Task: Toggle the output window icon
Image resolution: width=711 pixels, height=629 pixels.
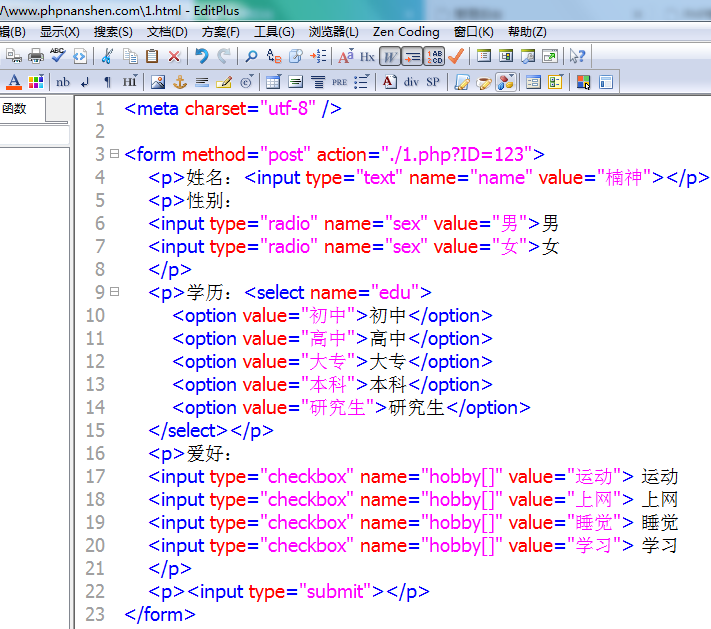Action: pyautogui.click(x=528, y=56)
